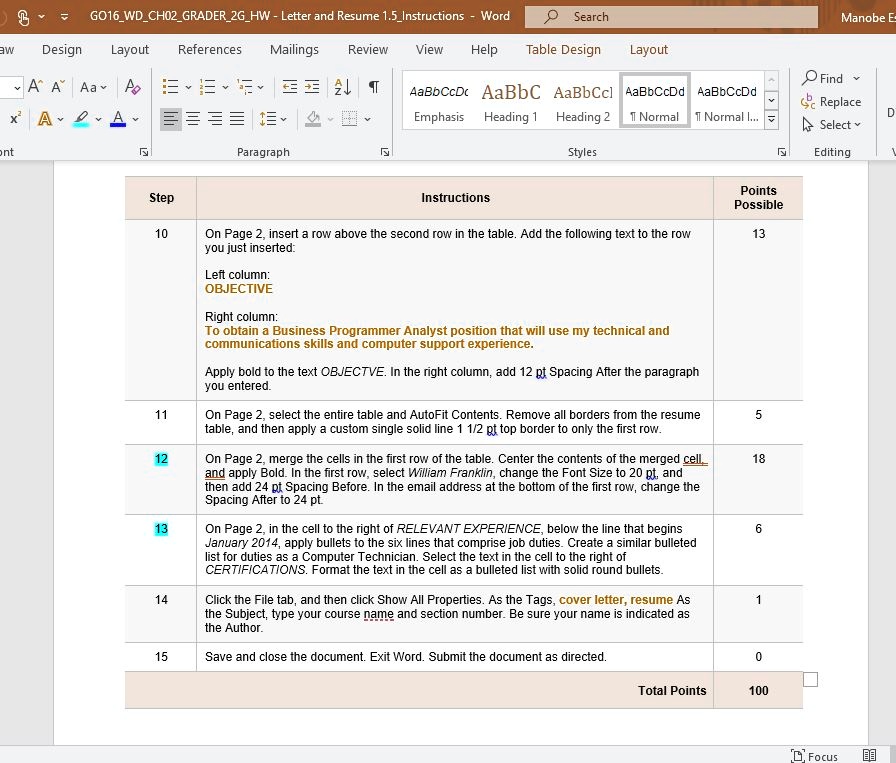Open the Review ribbon tab
The image size is (896, 763).
pyautogui.click(x=367, y=49)
